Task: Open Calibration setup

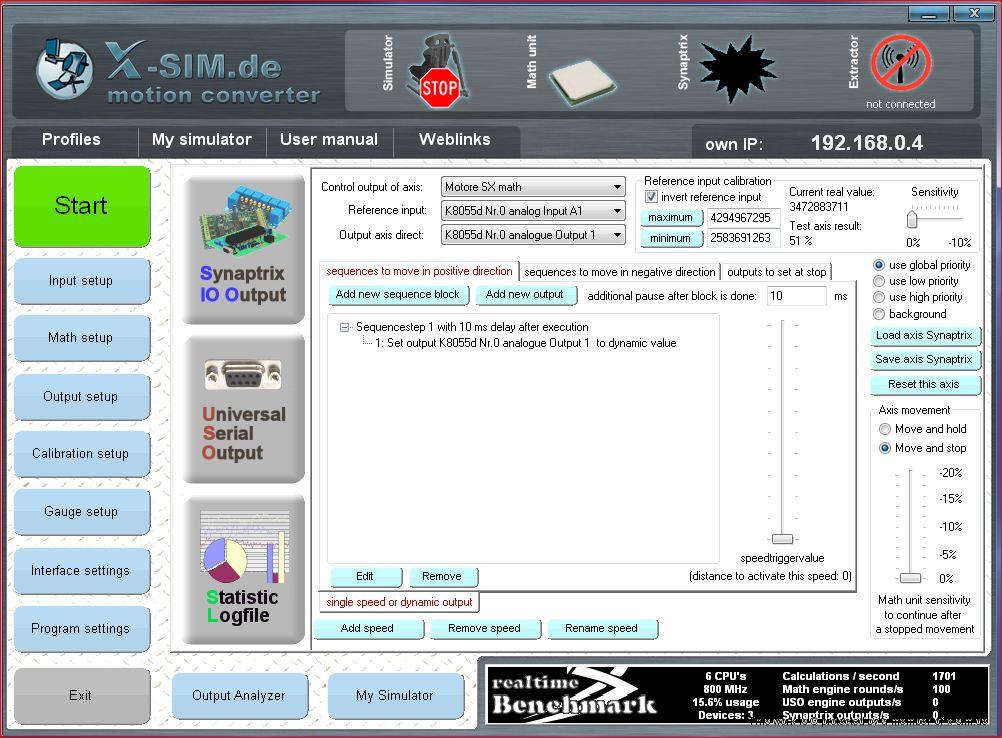Action: pos(81,454)
